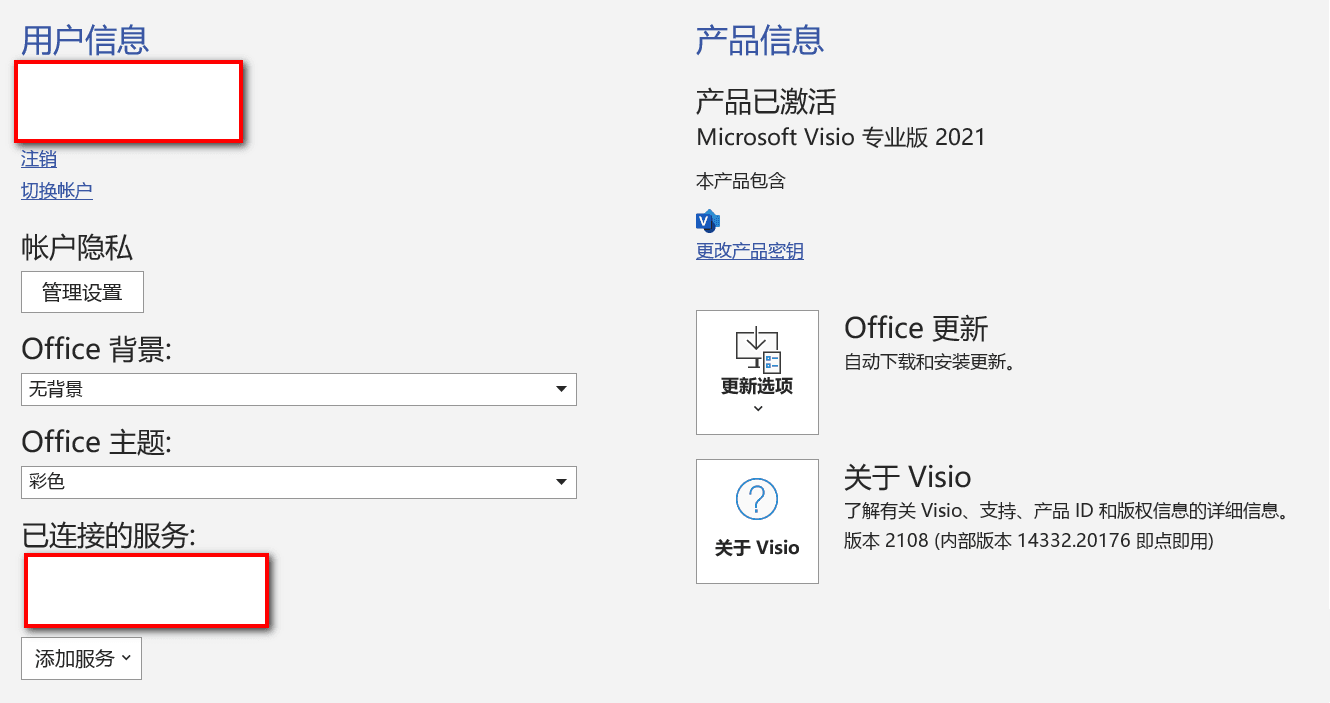
Task: Click the 已连接的服务 heading
Action: 109,535
